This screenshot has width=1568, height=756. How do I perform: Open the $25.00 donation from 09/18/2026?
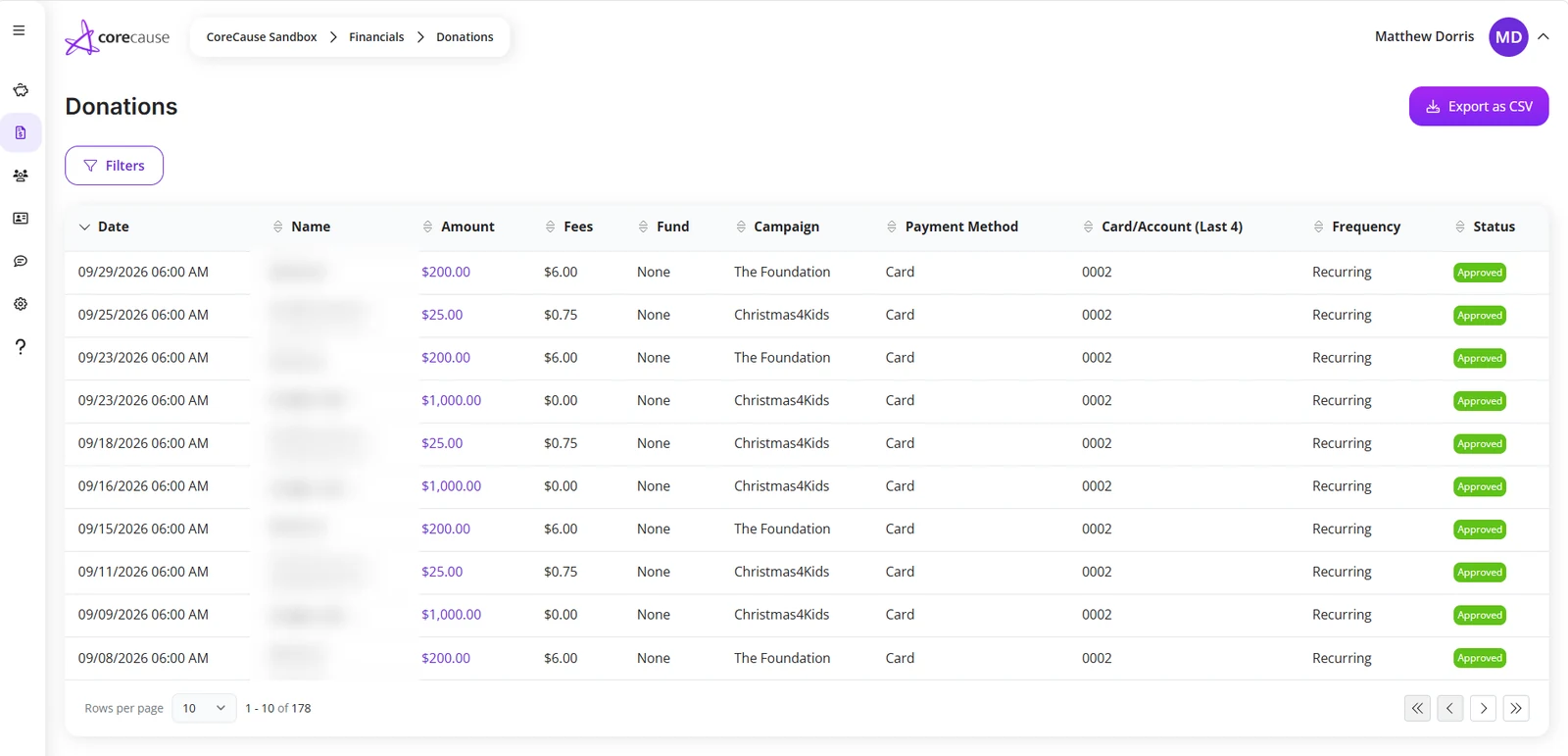click(x=442, y=443)
